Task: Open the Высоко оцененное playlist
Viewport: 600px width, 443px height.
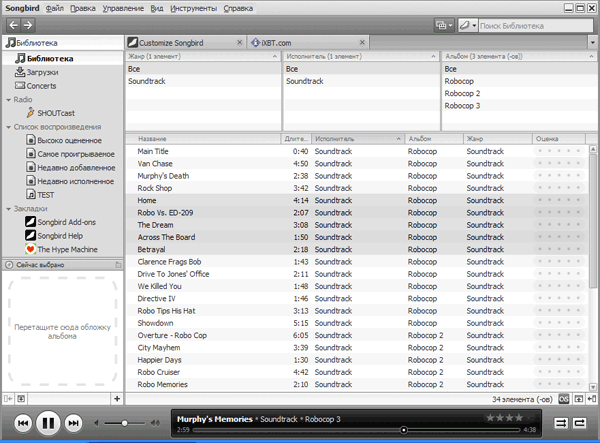Action: pyautogui.click(x=64, y=140)
